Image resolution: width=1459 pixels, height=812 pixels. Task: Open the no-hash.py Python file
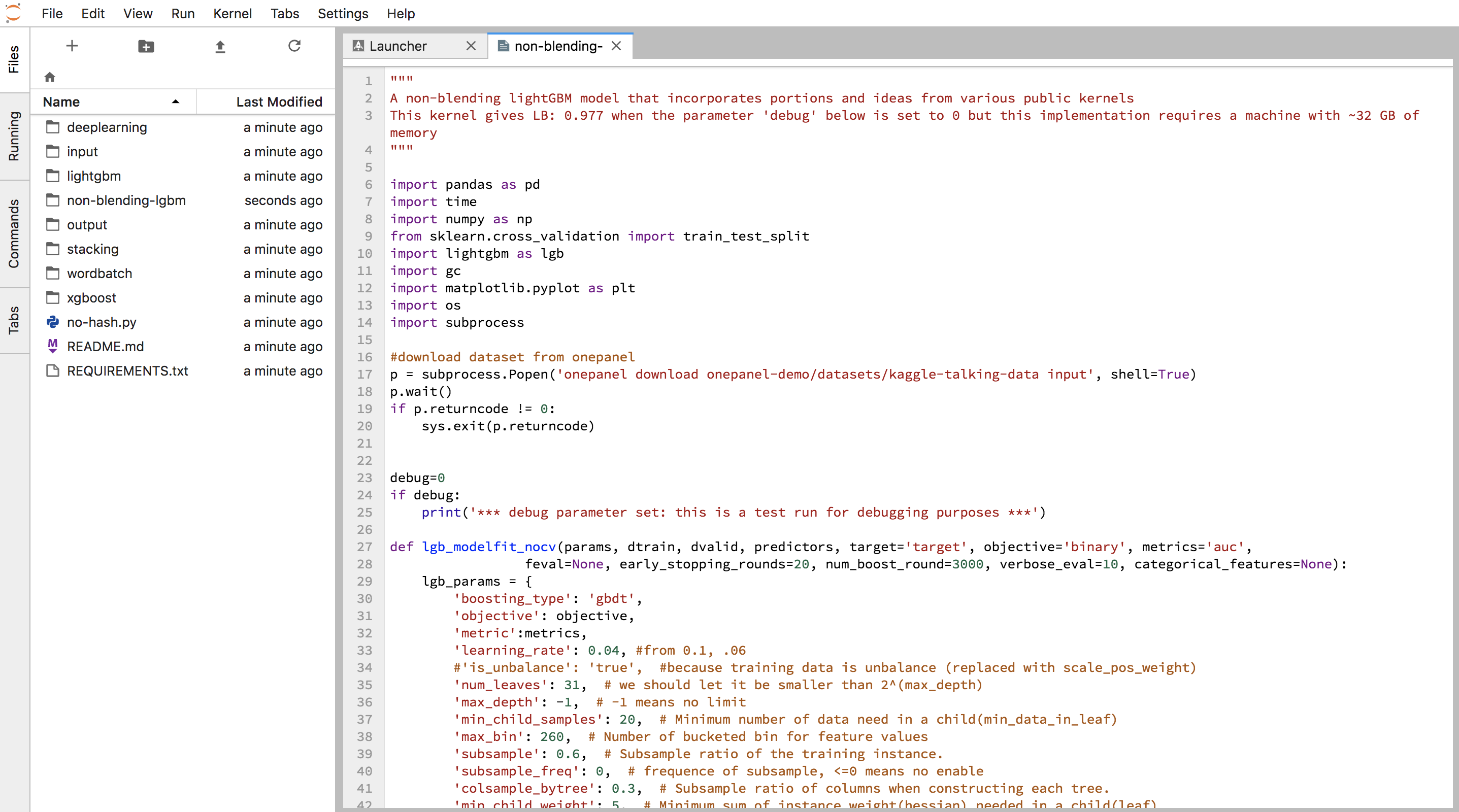point(102,322)
